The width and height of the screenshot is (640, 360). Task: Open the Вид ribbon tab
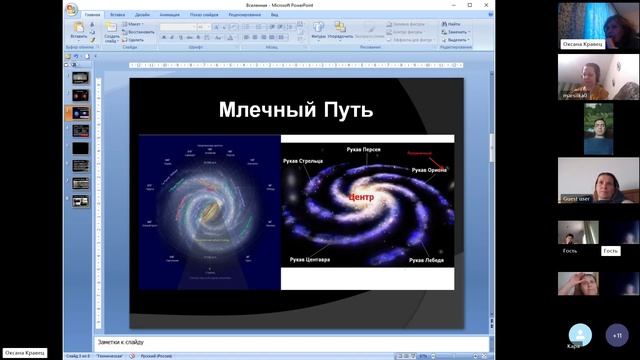tap(275, 15)
